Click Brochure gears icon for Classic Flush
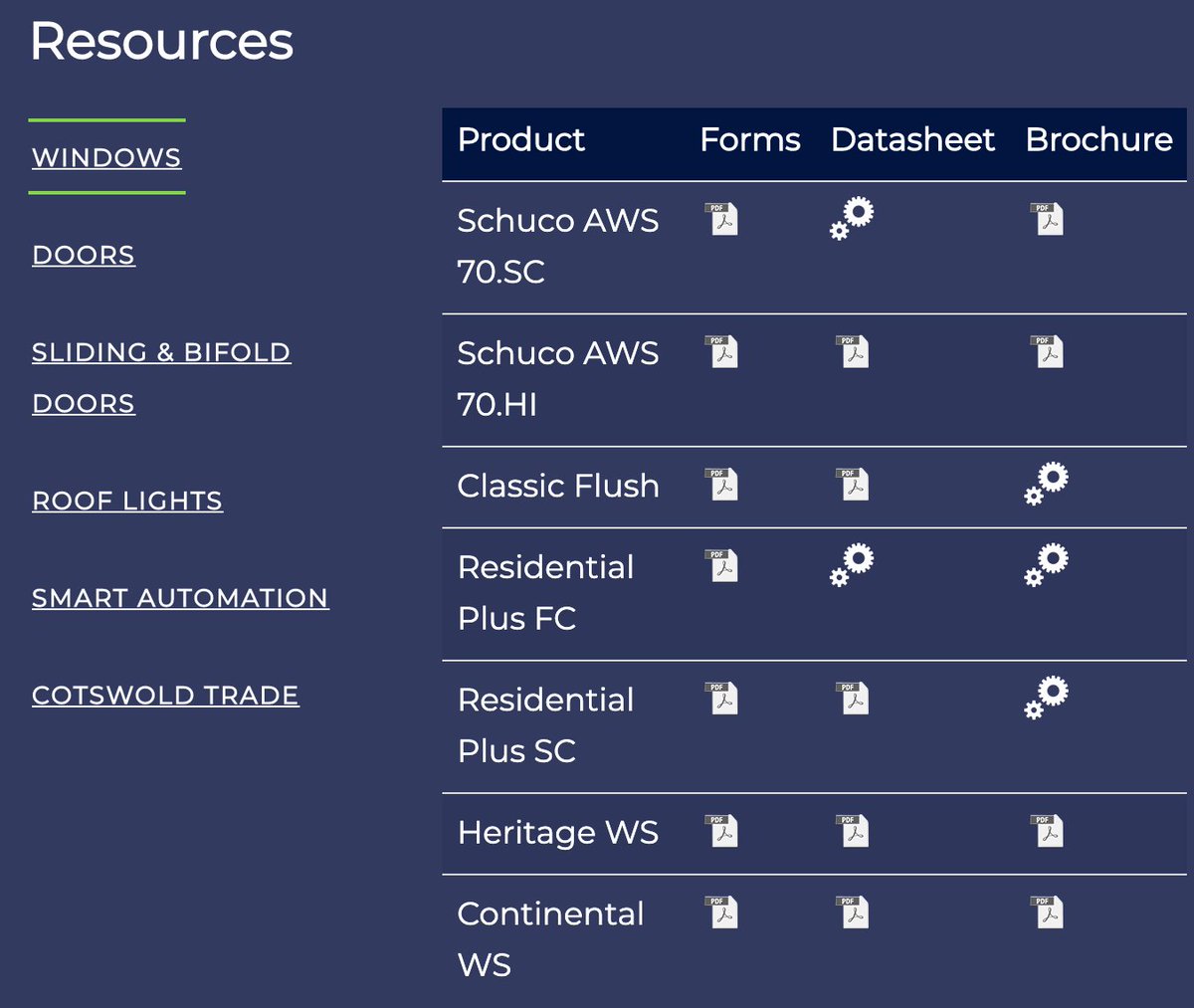This screenshot has width=1194, height=1008. pos(1047,484)
